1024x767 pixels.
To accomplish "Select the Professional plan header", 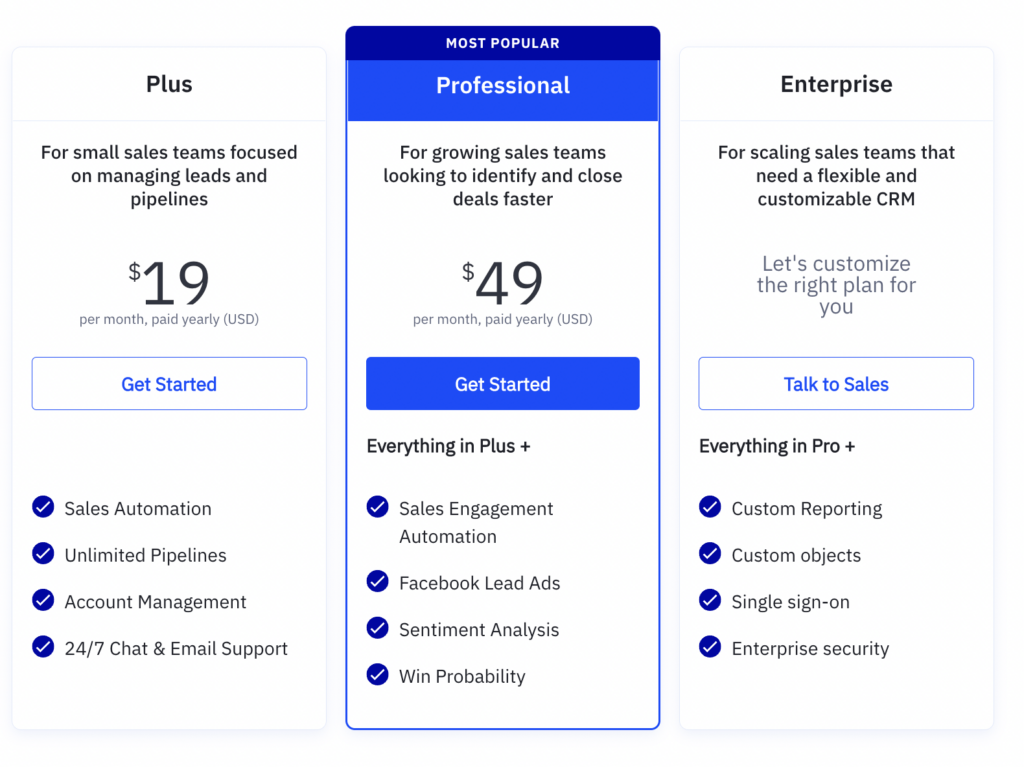I will [x=503, y=86].
